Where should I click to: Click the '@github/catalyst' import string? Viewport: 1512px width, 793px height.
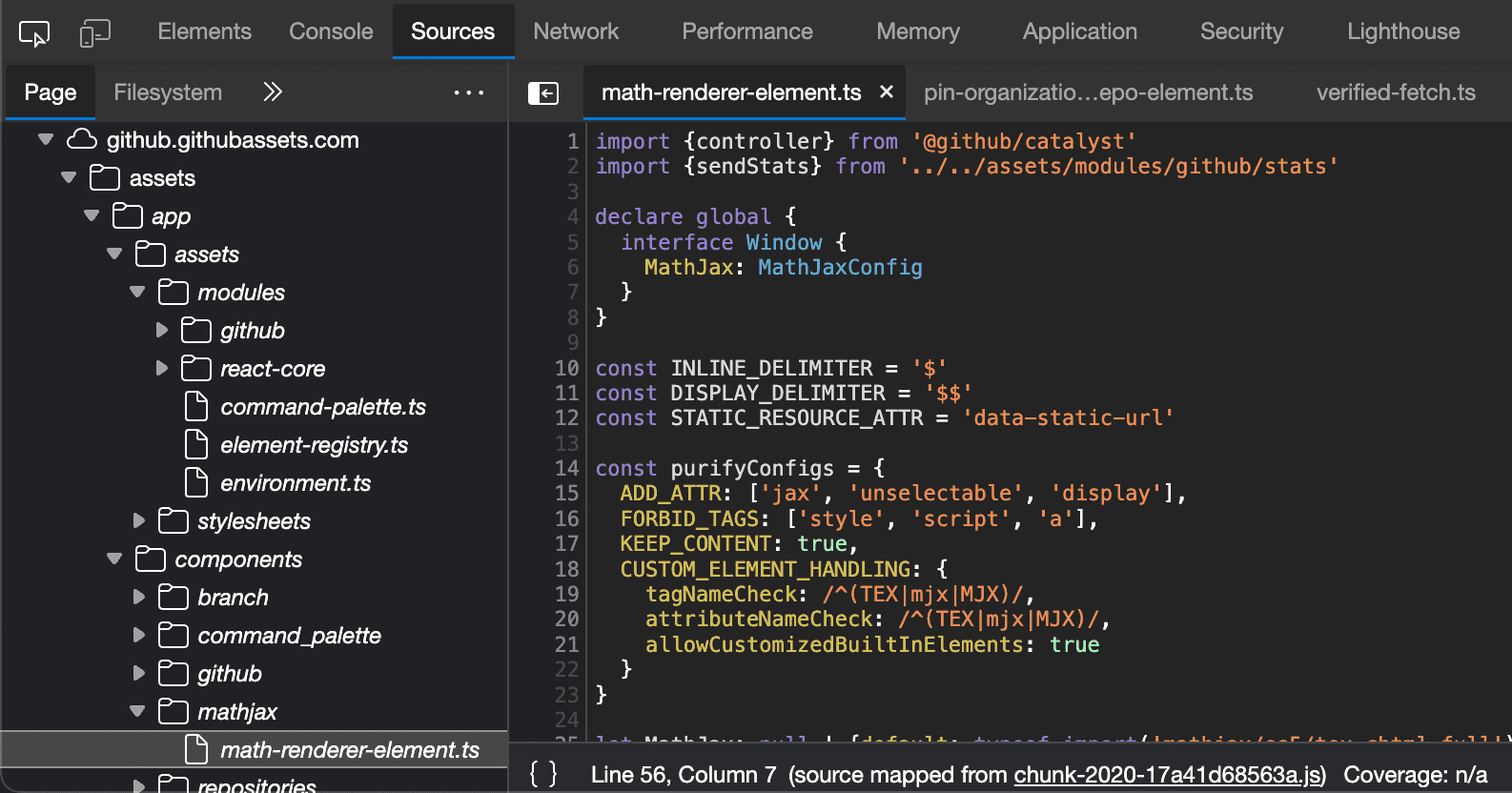tap(1024, 141)
